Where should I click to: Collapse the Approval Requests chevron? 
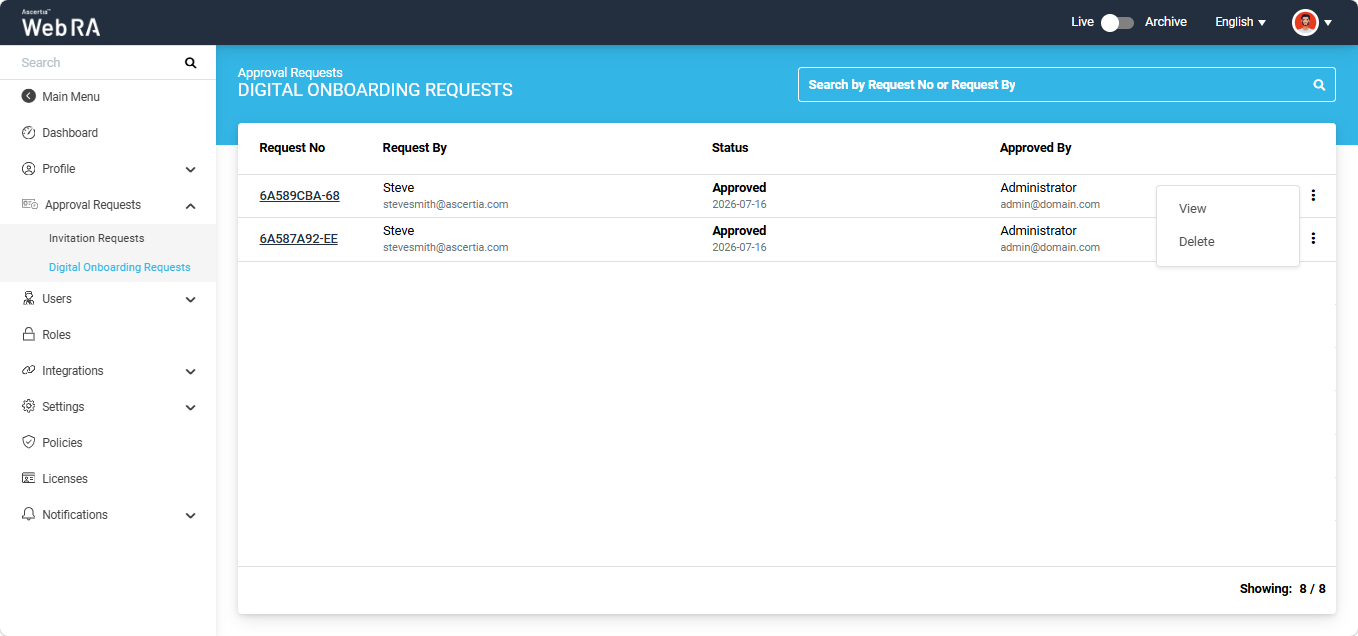191,206
